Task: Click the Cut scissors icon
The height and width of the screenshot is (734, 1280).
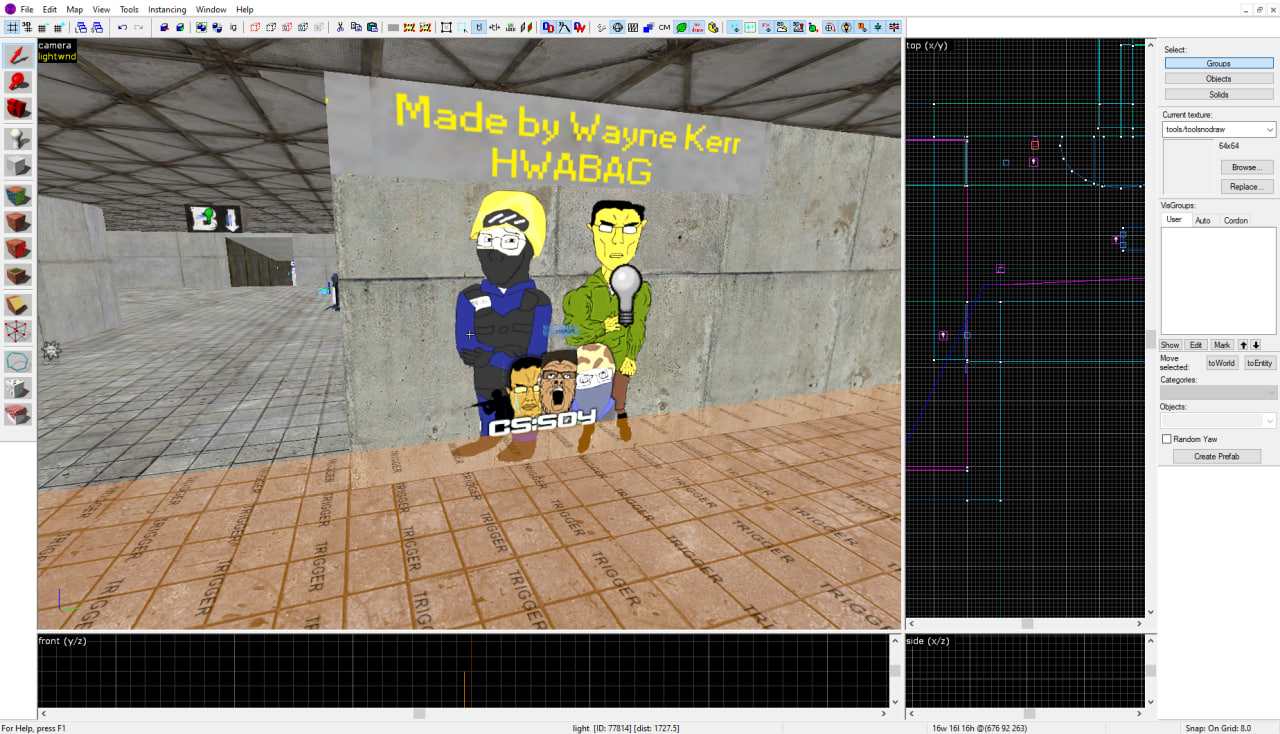Action: 340,27
